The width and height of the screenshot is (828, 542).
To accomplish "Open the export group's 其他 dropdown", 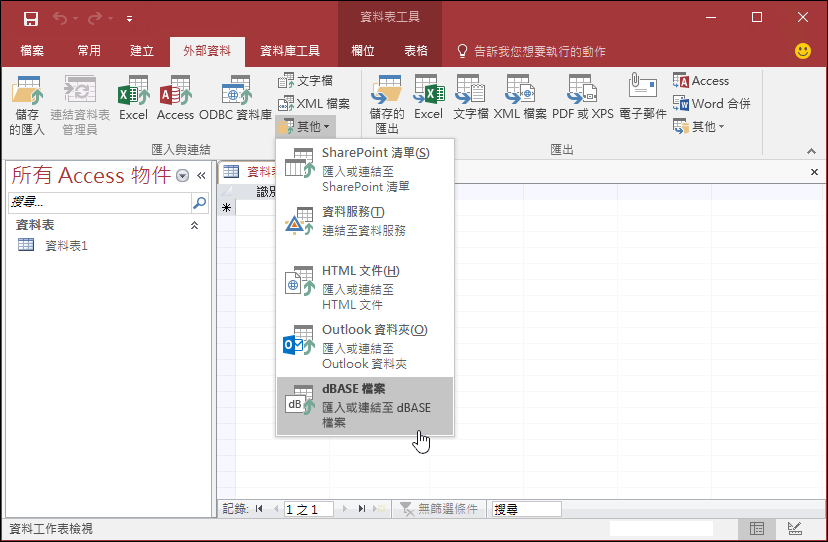I will [699, 127].
